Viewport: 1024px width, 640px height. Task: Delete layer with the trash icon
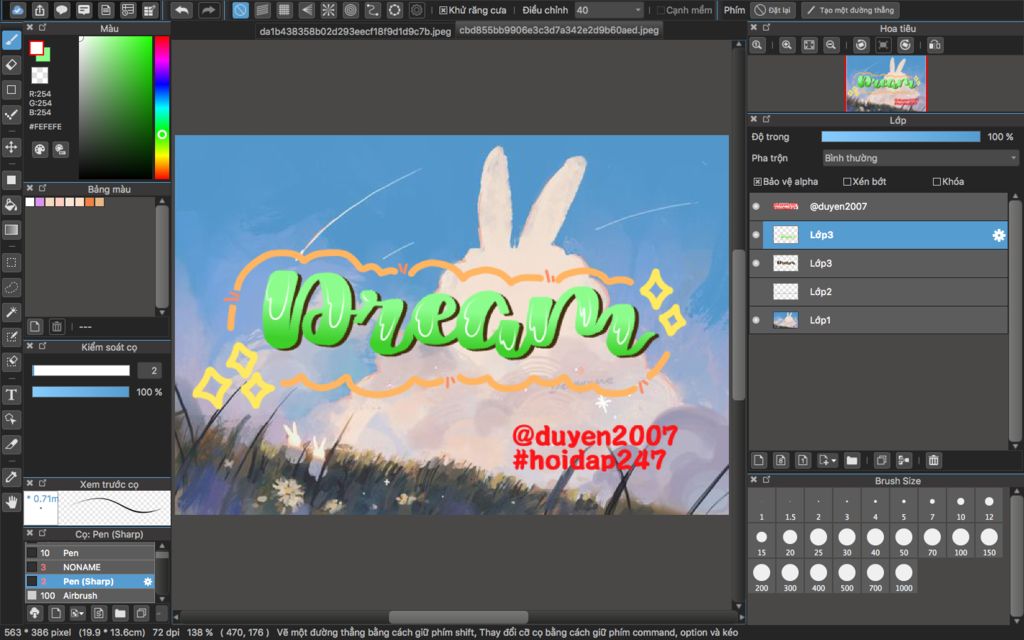point(934,460)
